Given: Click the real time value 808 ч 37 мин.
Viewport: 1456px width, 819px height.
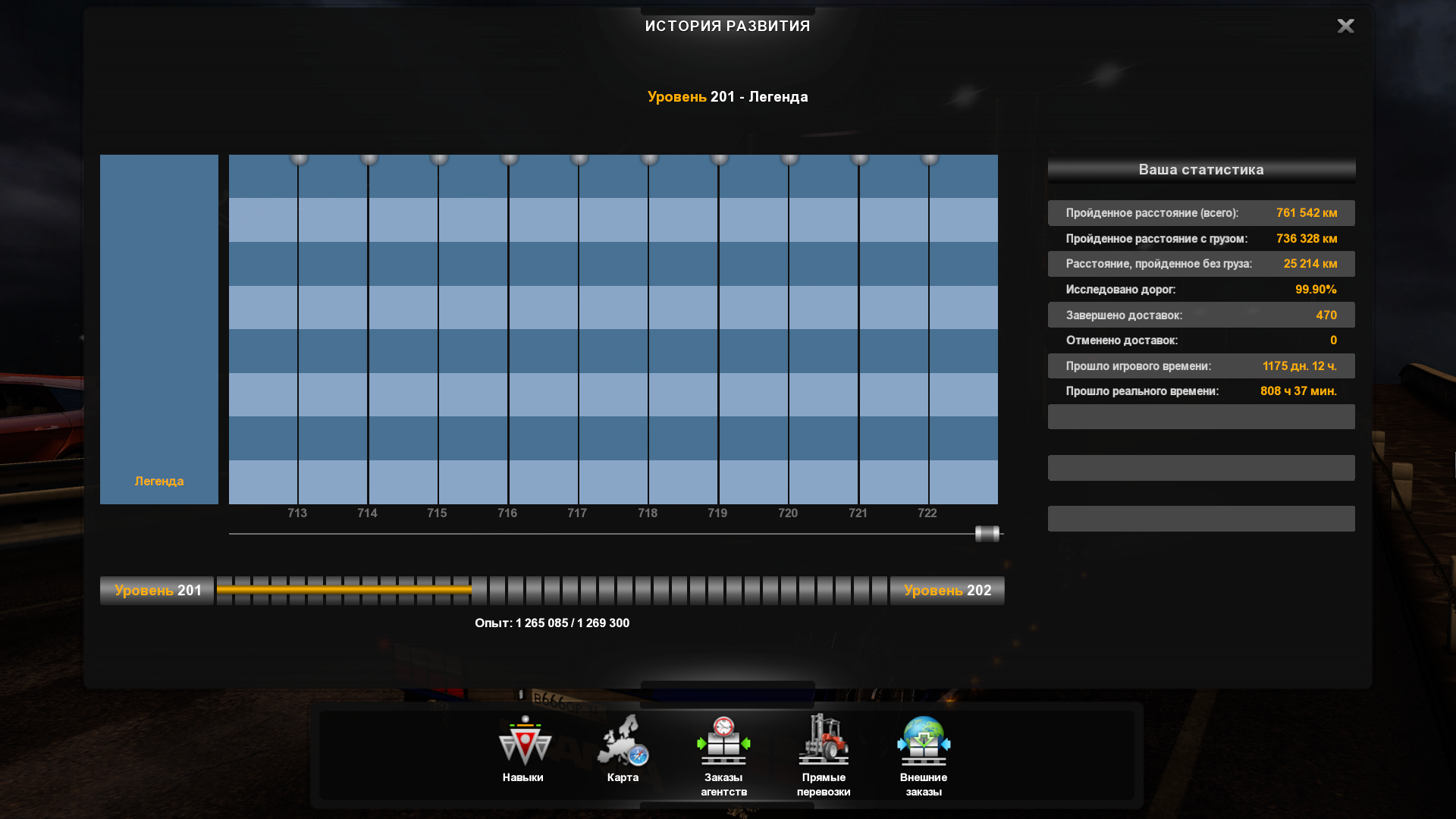Looking at the screenshot, I should pos(1298,391).
